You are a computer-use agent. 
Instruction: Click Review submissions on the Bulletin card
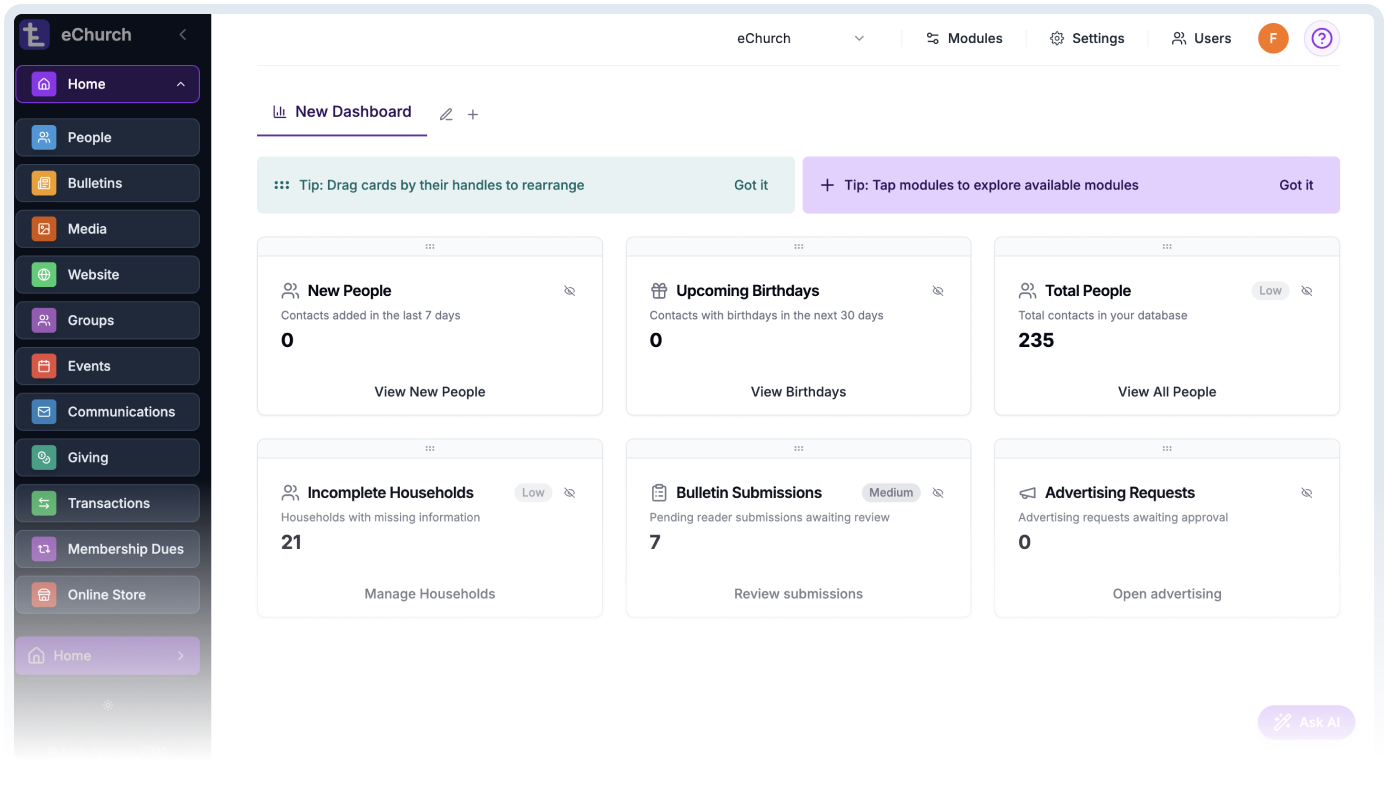coord(797,593)
